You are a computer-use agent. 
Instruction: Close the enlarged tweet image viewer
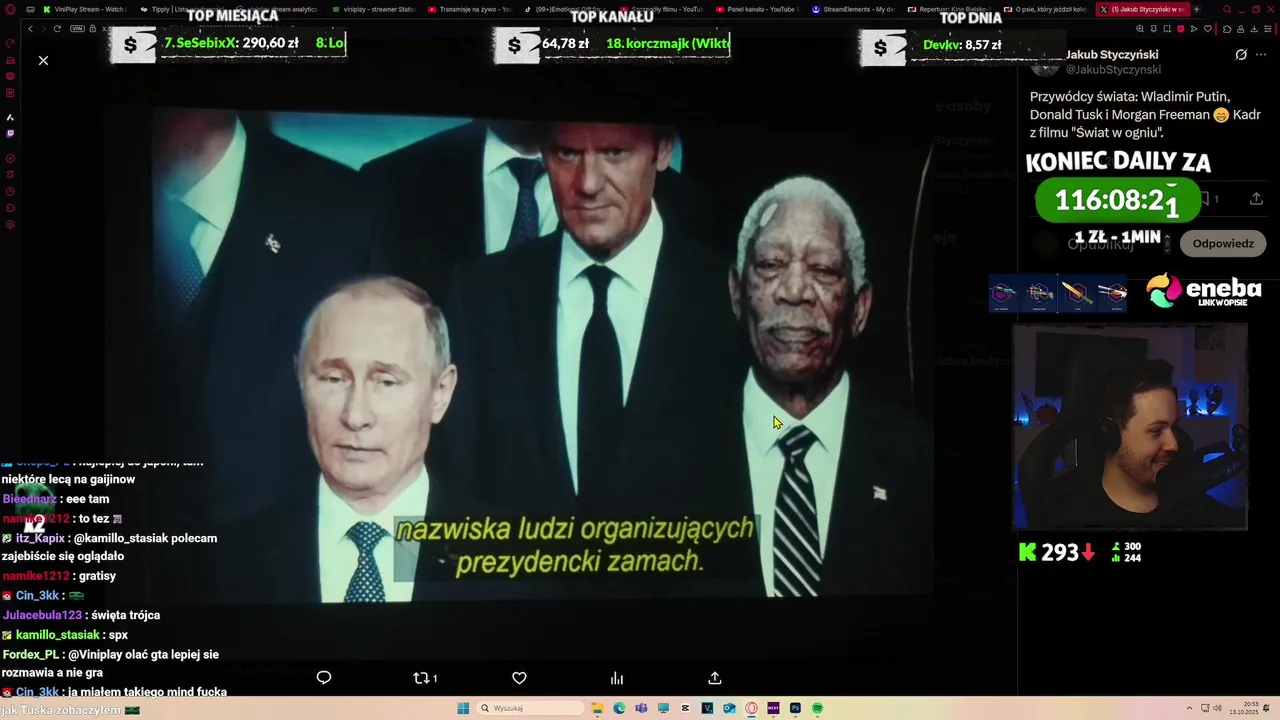(x=43, y=61)
